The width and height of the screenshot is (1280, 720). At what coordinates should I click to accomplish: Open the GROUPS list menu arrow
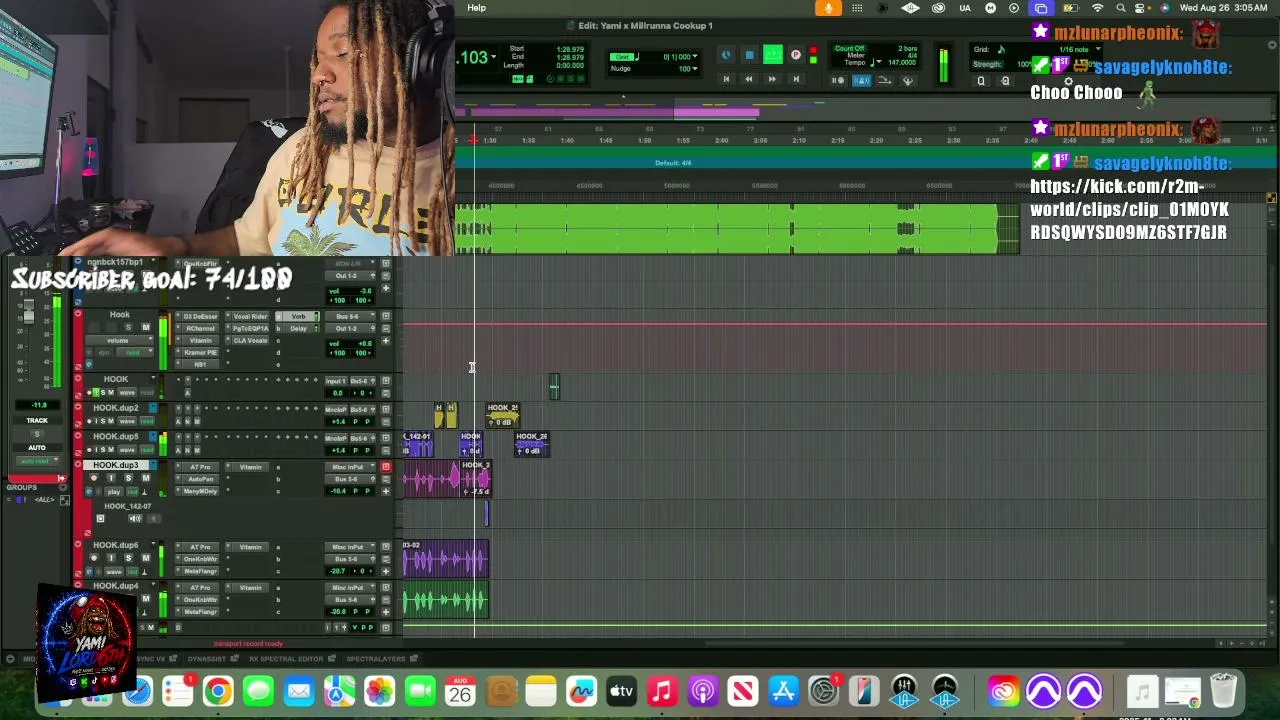[62, 488]
